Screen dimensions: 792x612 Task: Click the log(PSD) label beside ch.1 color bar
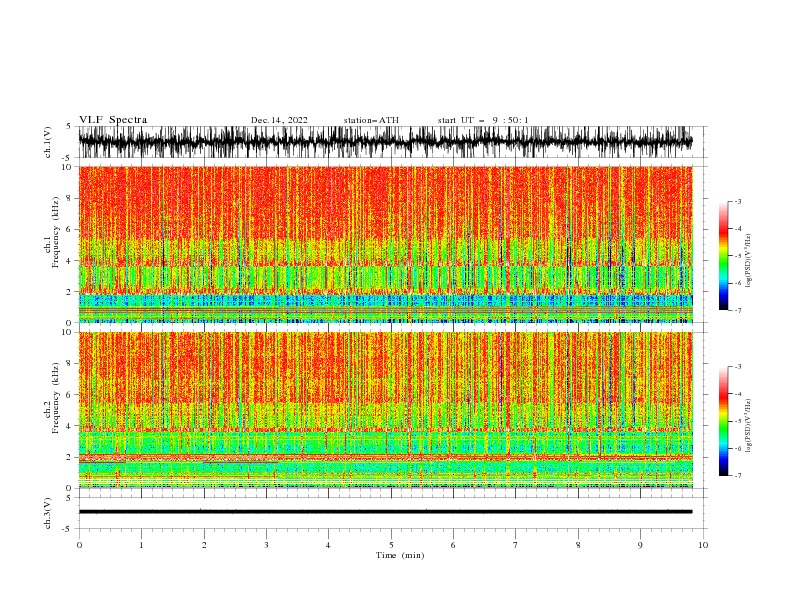point(749,261)
